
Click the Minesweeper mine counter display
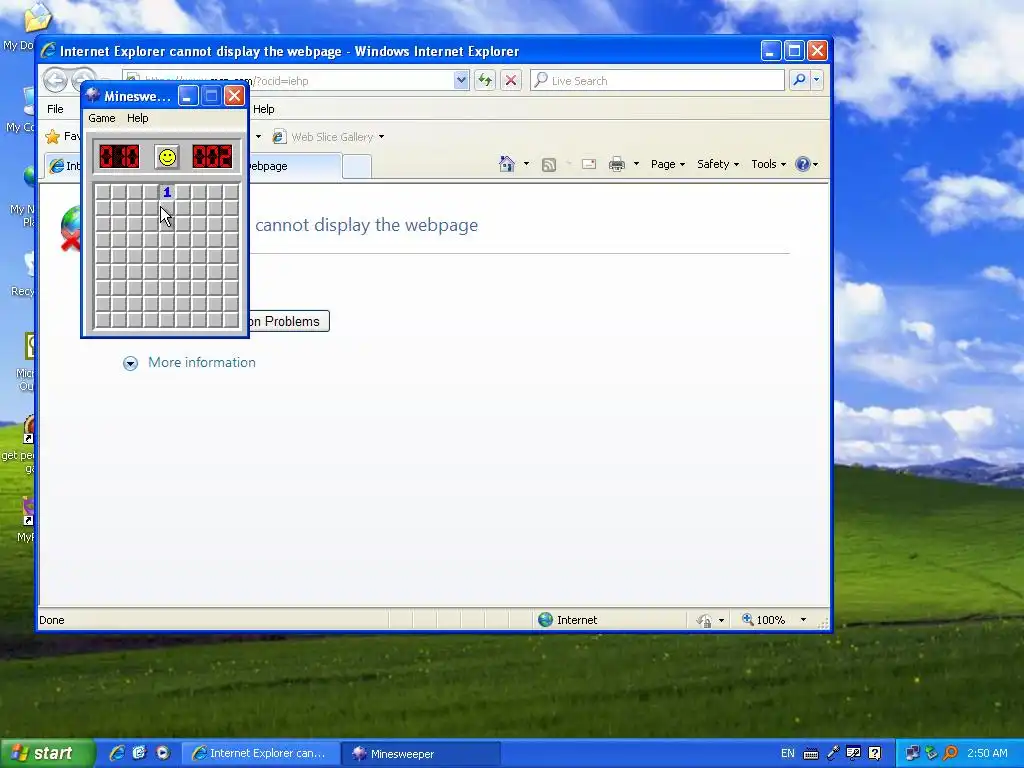[x=119, y=157]
